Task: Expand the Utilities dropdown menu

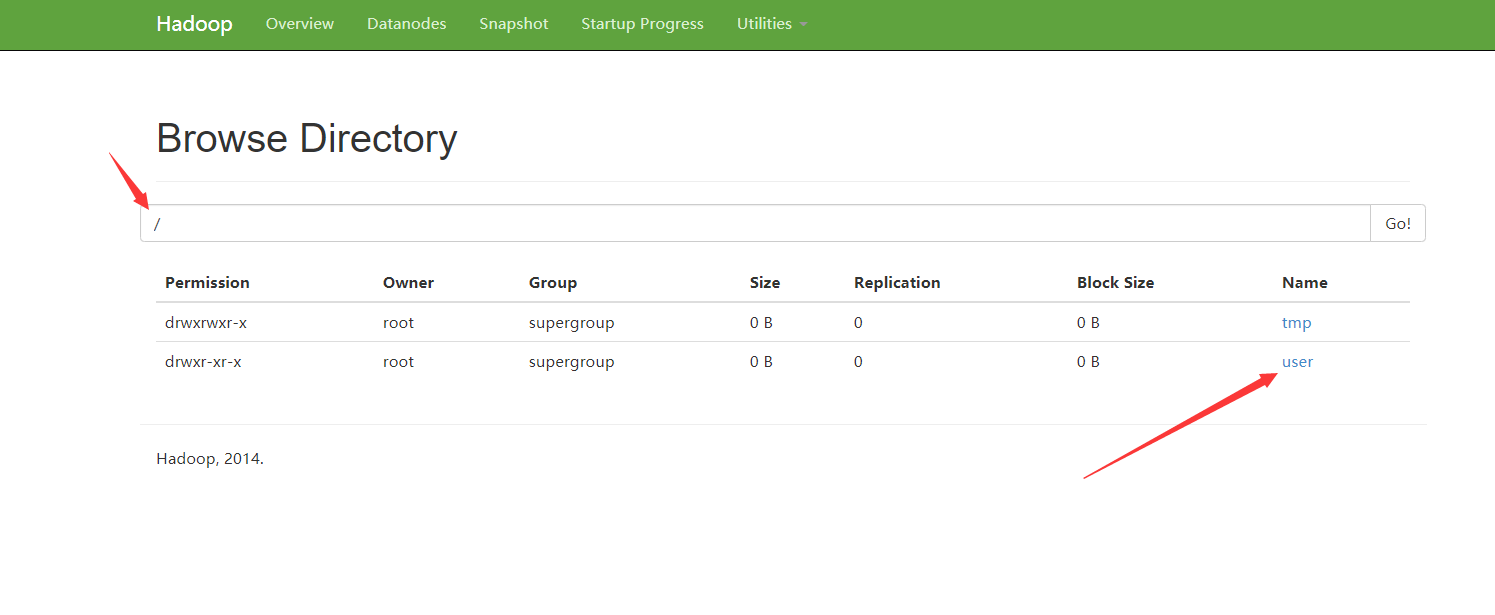Action: coord(772,24)
